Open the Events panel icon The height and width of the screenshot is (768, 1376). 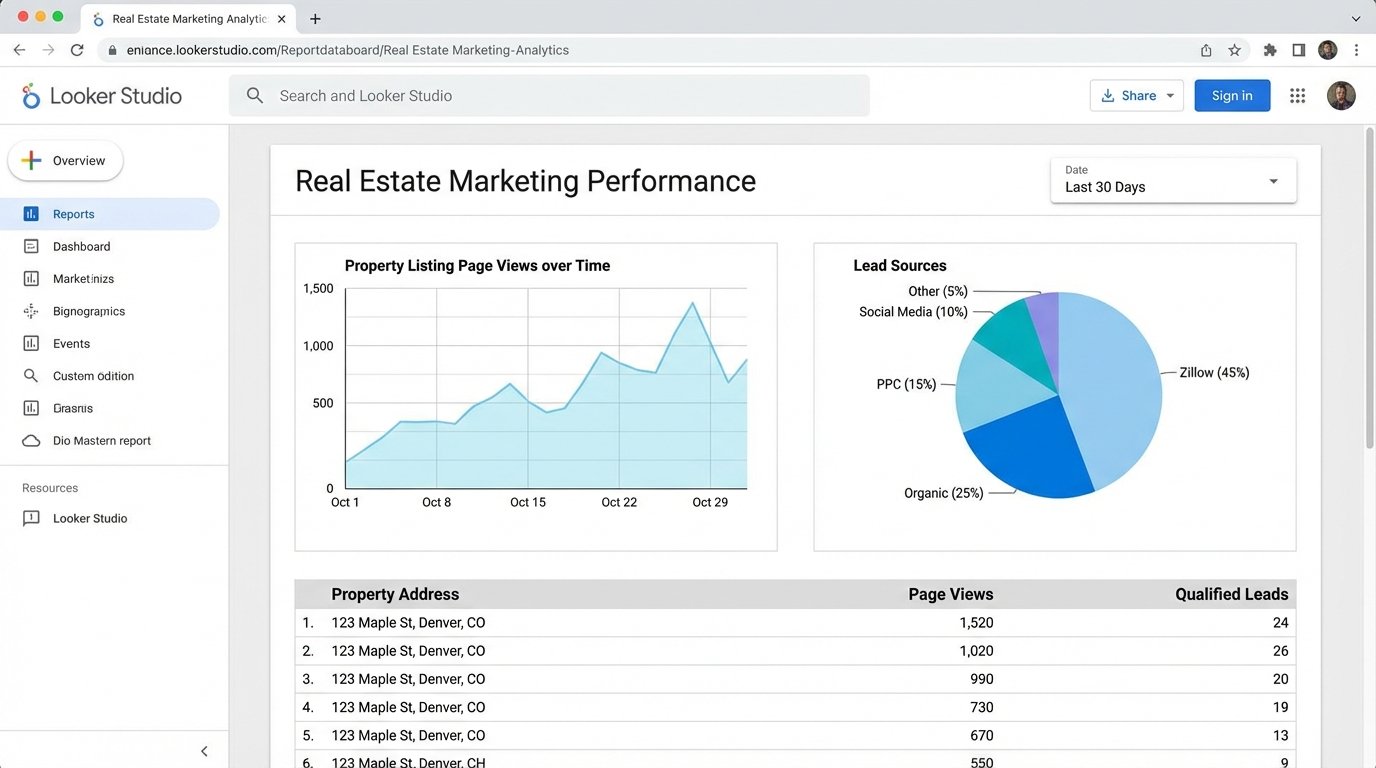point(29,343)
